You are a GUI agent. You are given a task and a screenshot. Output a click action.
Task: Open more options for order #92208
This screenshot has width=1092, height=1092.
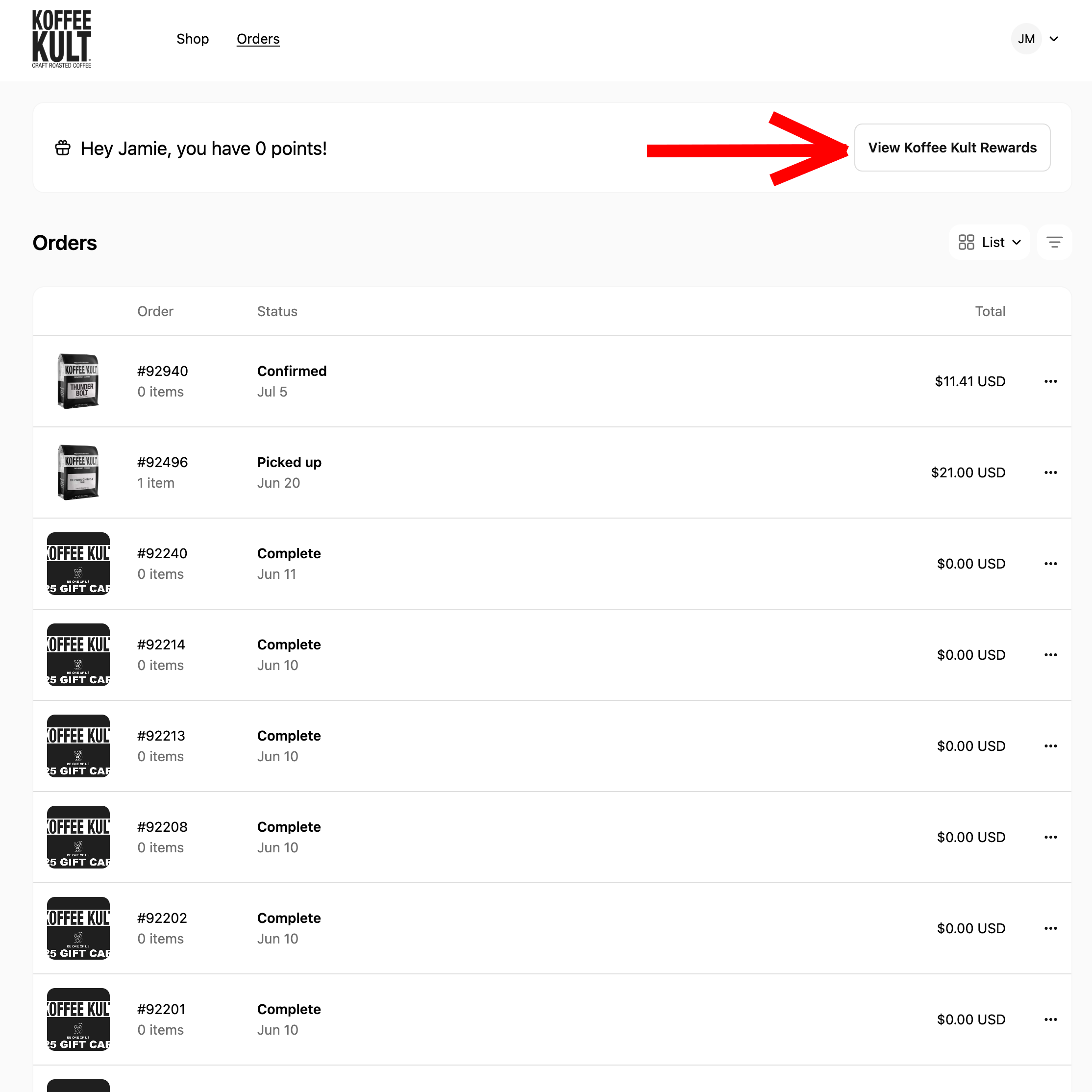click(1050, 837)
